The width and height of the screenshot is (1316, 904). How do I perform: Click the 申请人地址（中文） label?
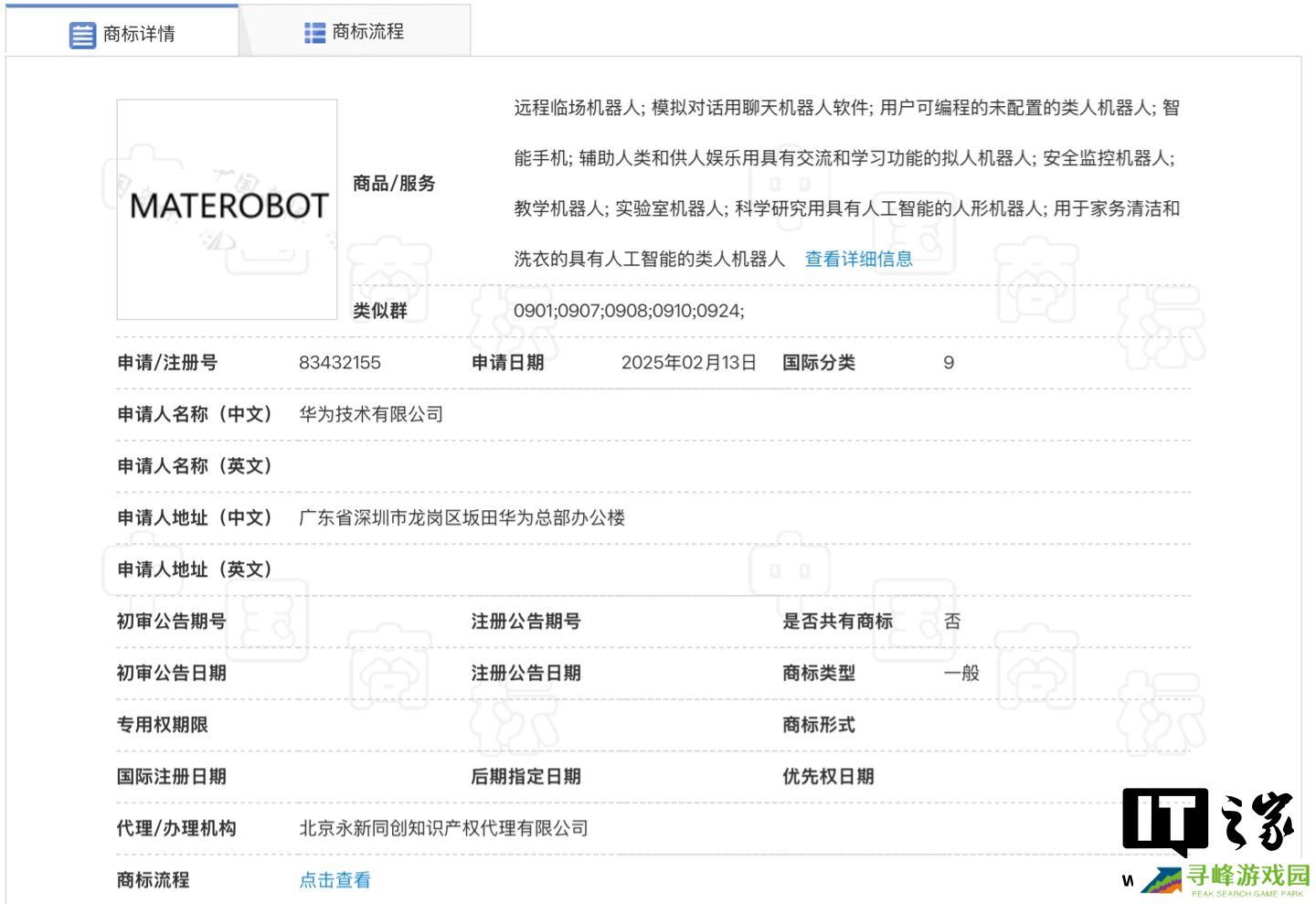pos(195,517)
